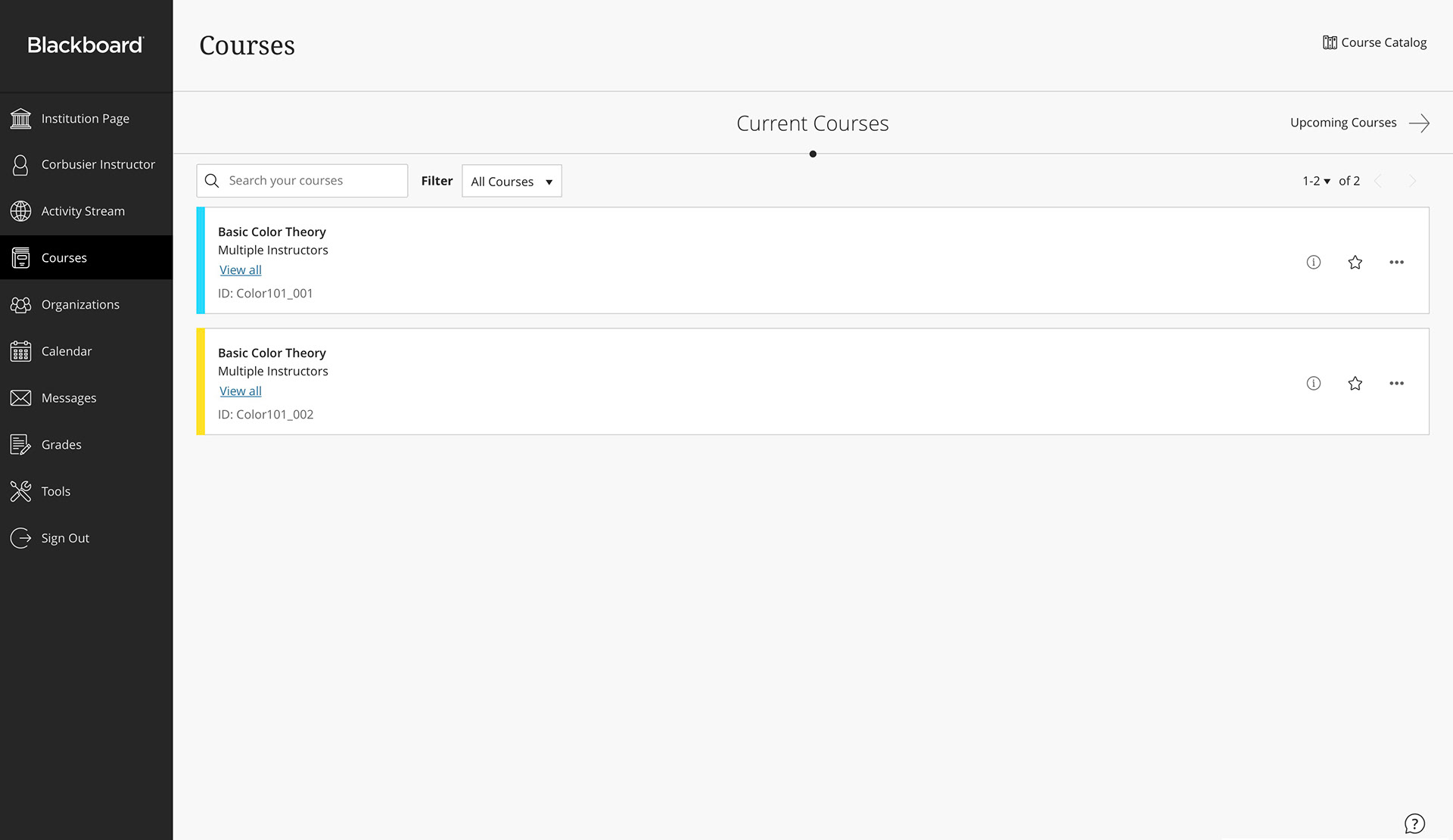Click Multiple Instructors text in Color101_001 card

coord(273,250)
